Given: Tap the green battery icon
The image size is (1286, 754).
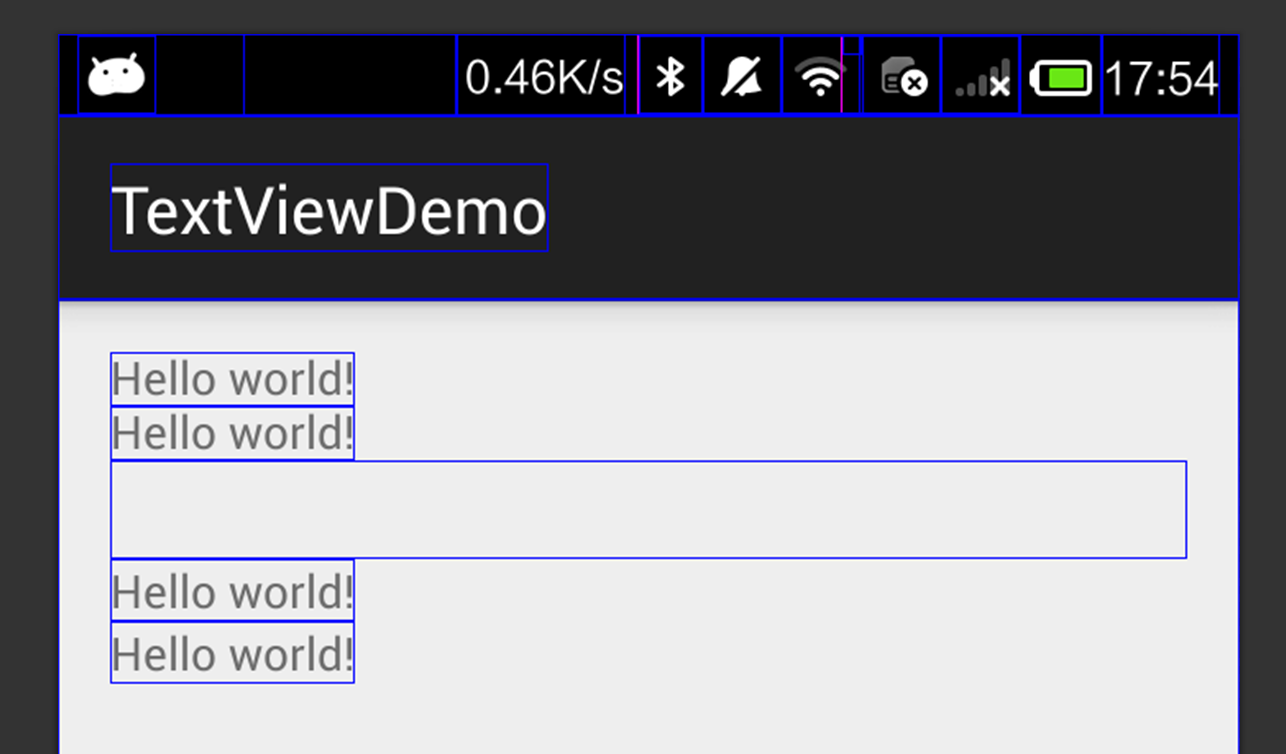Looking at the screenshot, I should click(1062, 76).
